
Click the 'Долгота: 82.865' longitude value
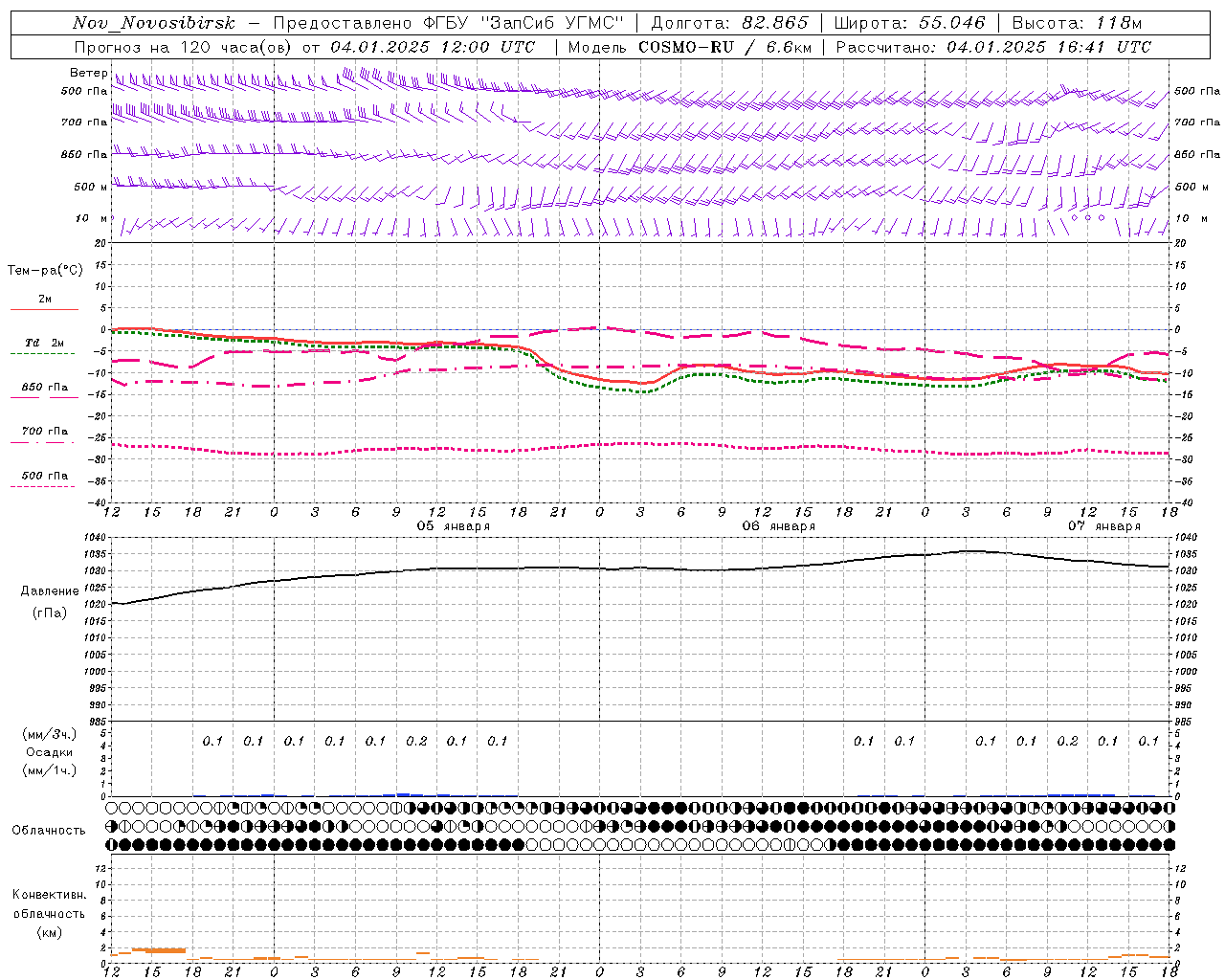pyautogui.click(x=729, y=23)
